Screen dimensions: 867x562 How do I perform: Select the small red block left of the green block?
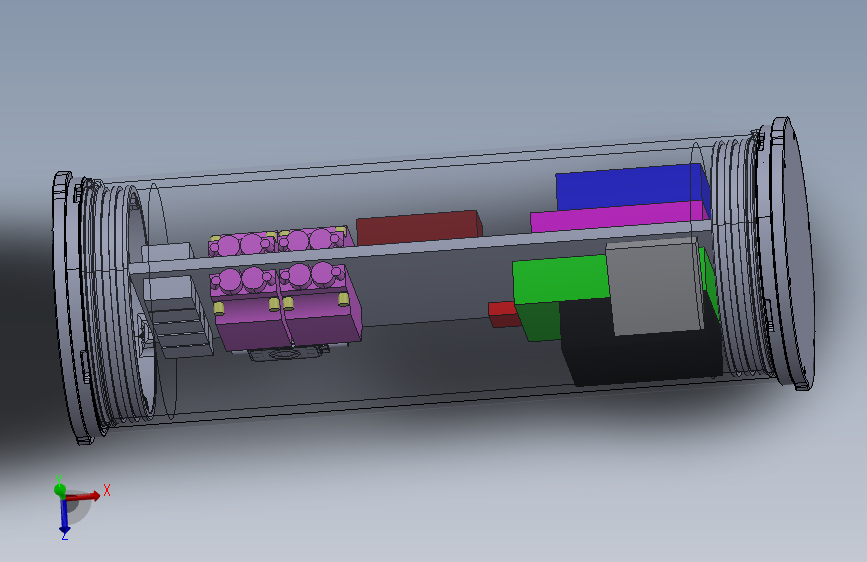click(502, 314)
